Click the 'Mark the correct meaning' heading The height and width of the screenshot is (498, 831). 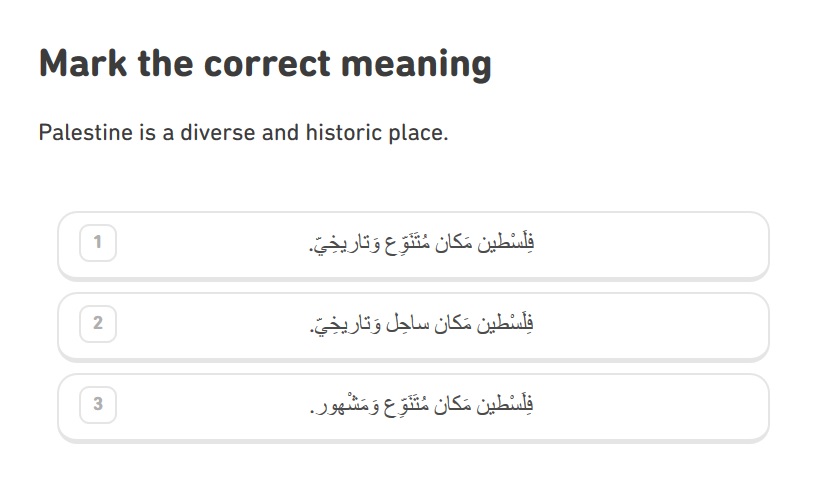point(265,64)
